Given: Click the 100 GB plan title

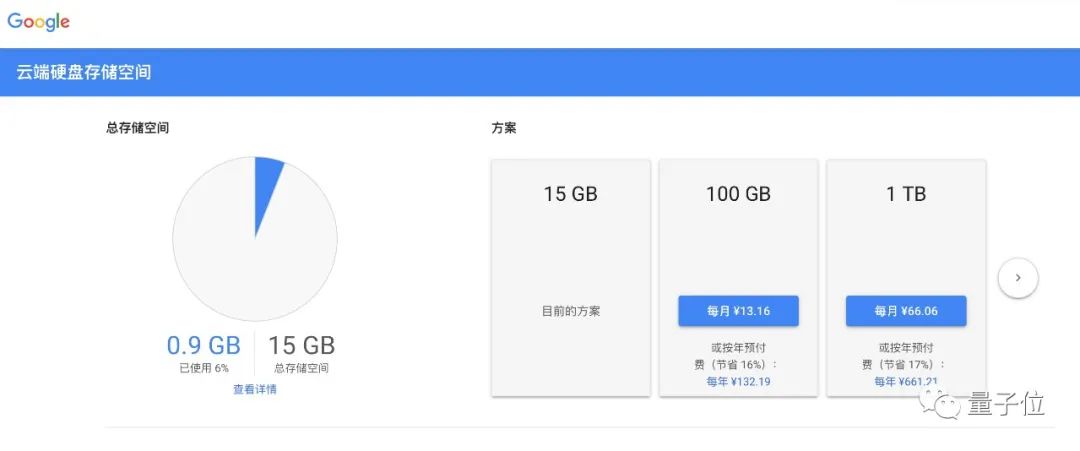Looking at the screenshot, I should [738, 195].
